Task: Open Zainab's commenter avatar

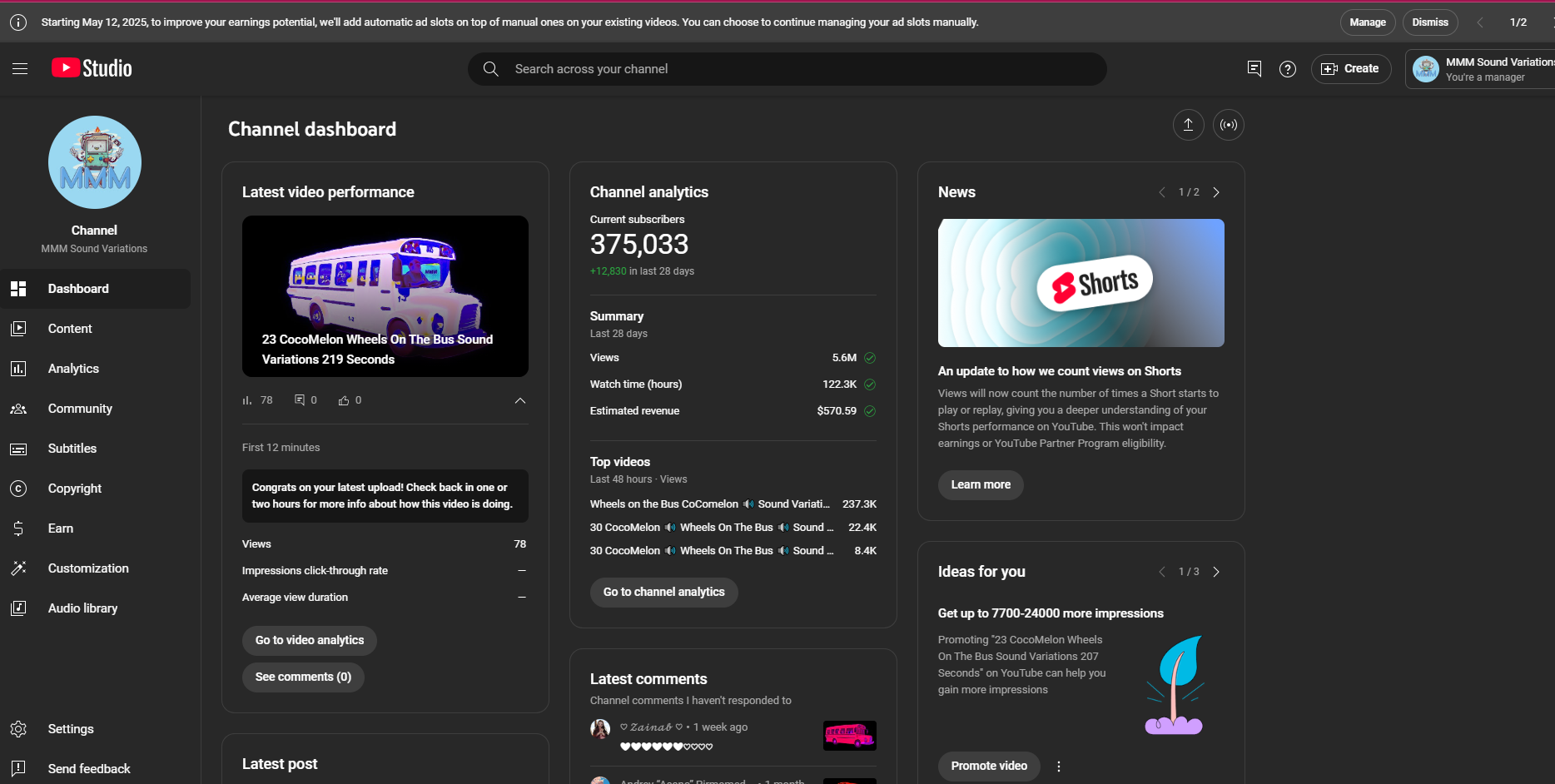Action: pos(600,730)
